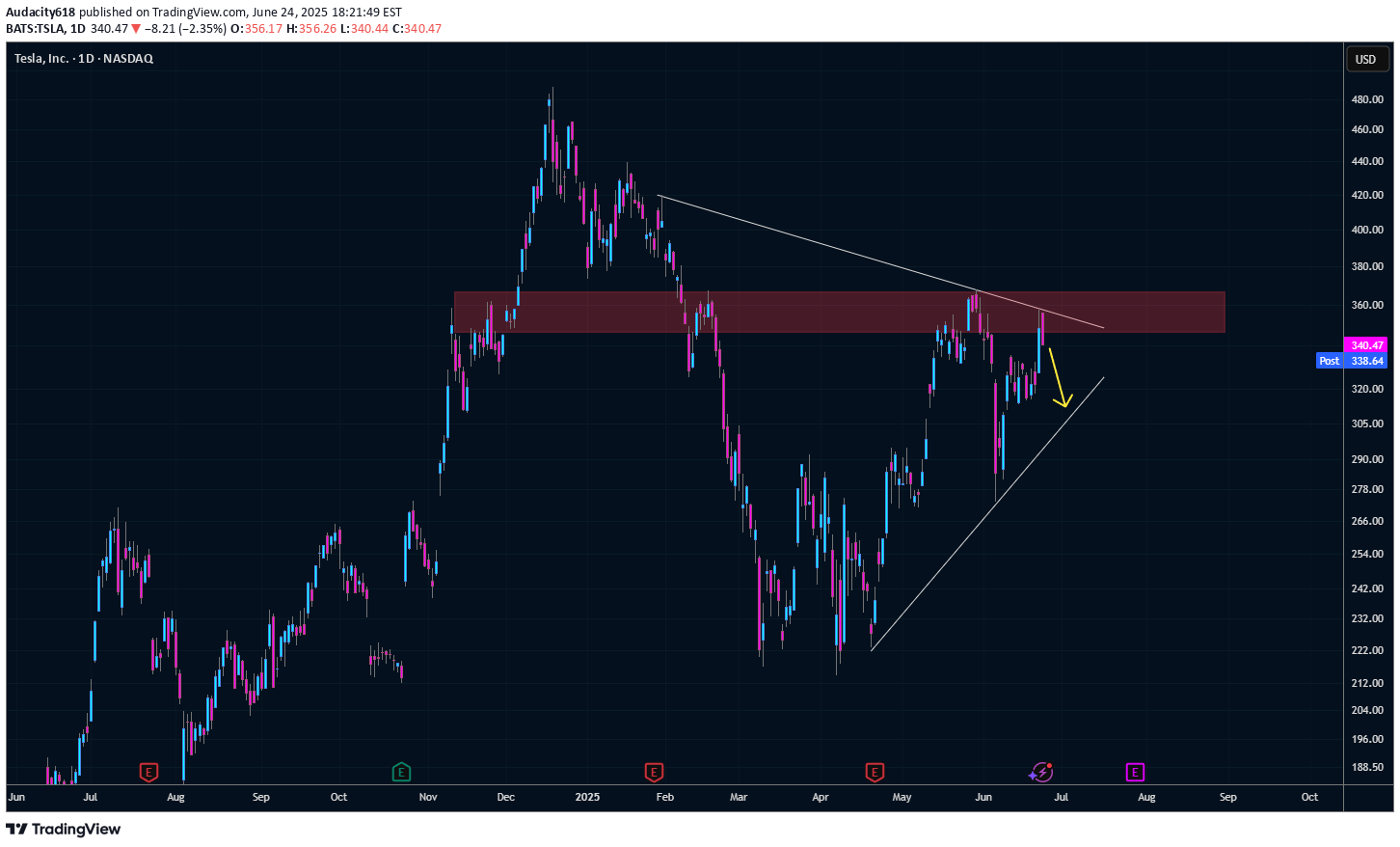Click the red earnings marker between Jul and Aug 2024

(148, 772)
